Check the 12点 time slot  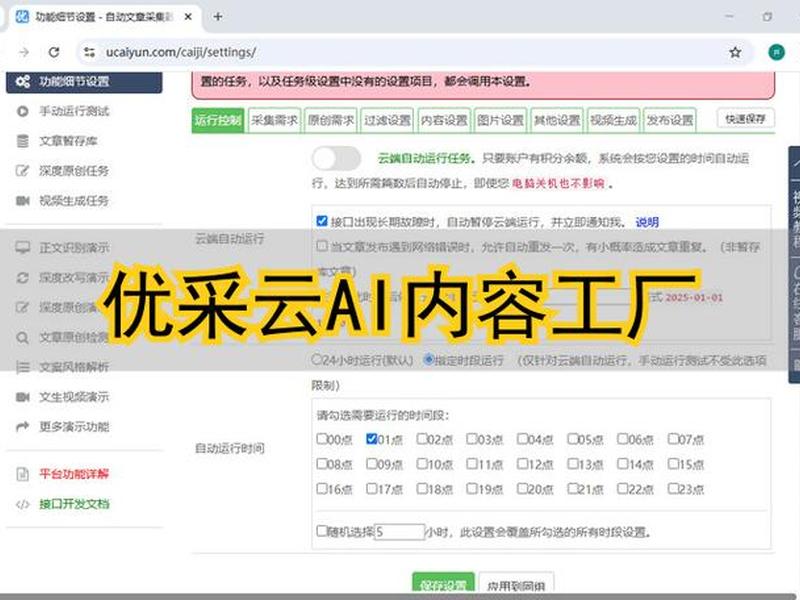tap(522, 464)
